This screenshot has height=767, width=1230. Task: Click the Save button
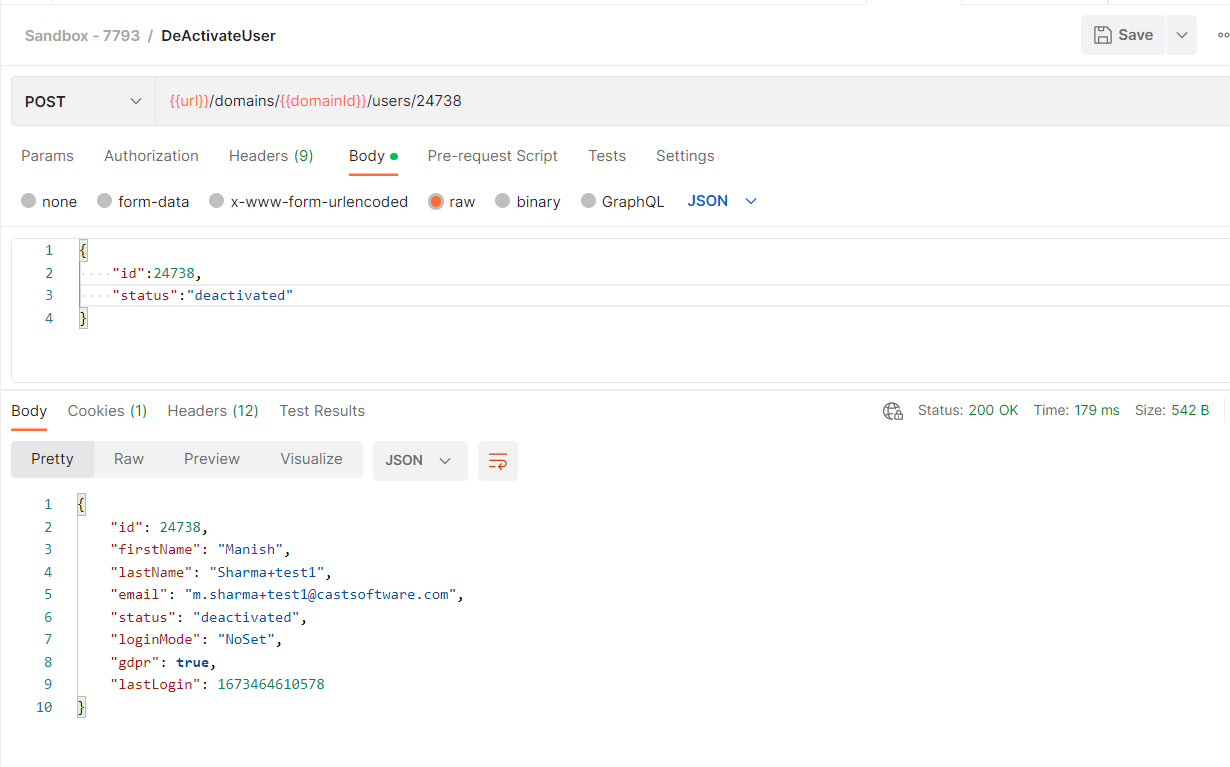(1123, 35)
